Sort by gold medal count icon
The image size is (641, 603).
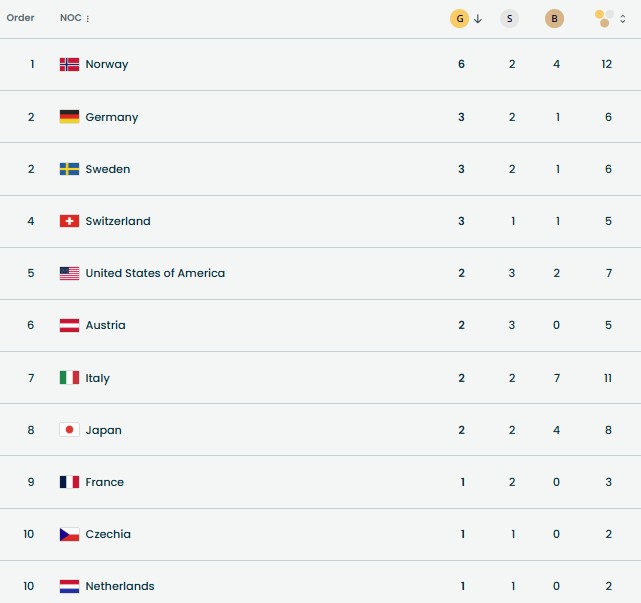[x=459, y=18]
